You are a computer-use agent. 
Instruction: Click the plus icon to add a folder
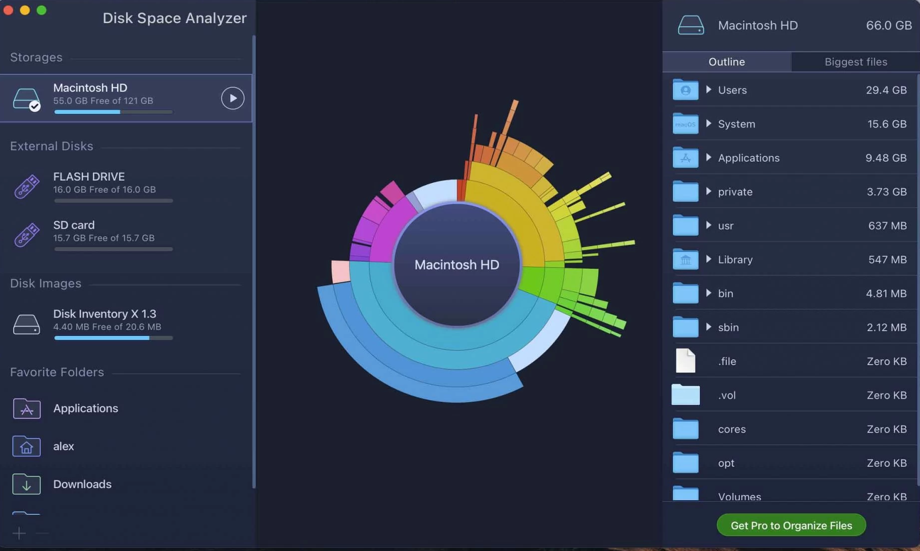[19, 533]
